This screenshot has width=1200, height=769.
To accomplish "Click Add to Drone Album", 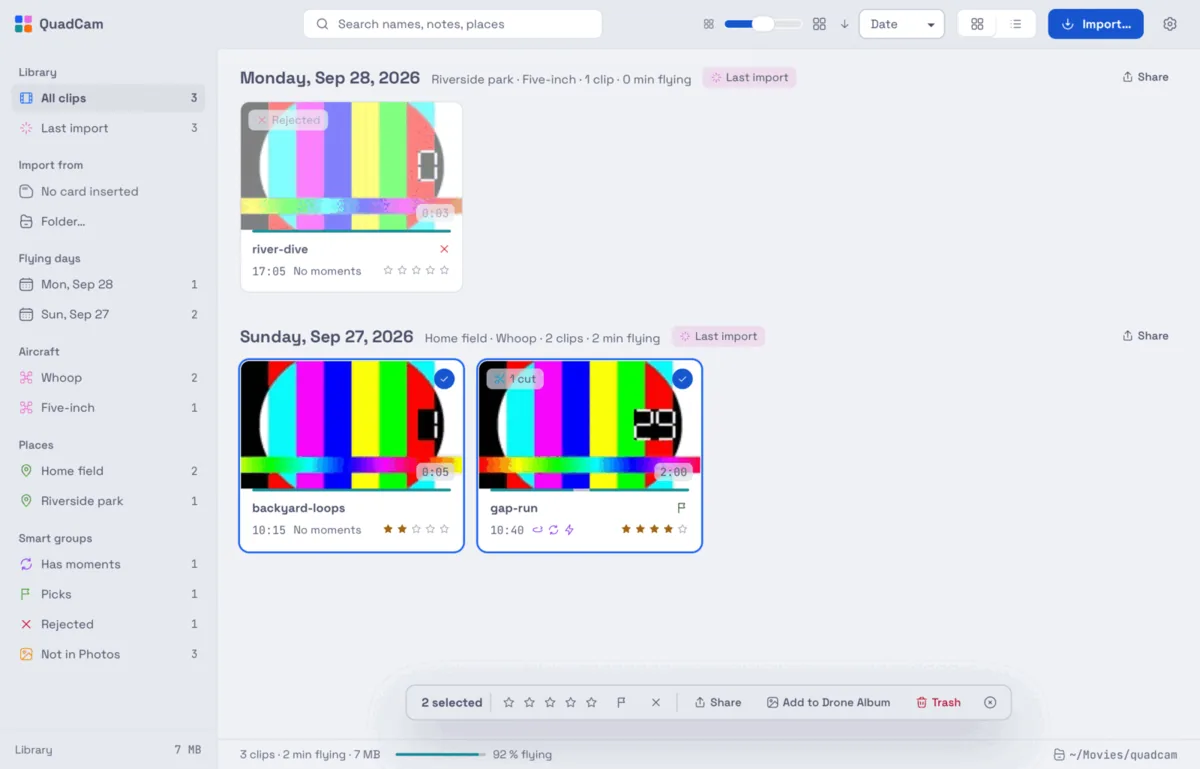I will 828,702.
